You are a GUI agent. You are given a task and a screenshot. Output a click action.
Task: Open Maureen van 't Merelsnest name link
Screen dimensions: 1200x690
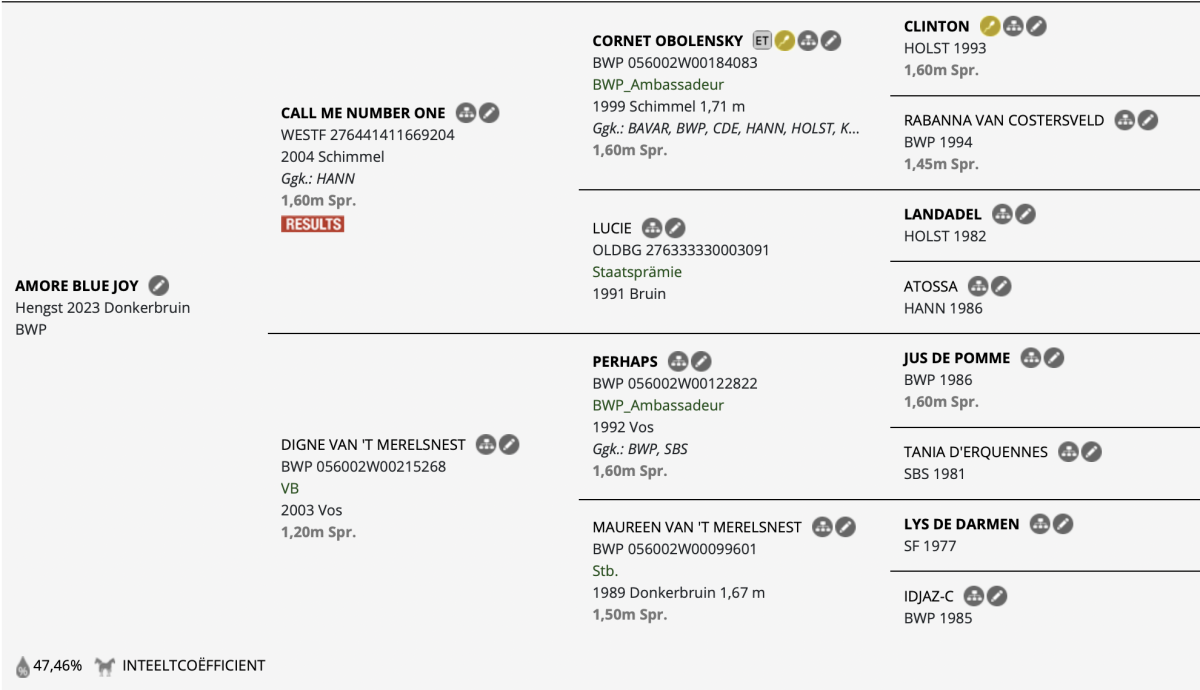[x=697, y=527]
